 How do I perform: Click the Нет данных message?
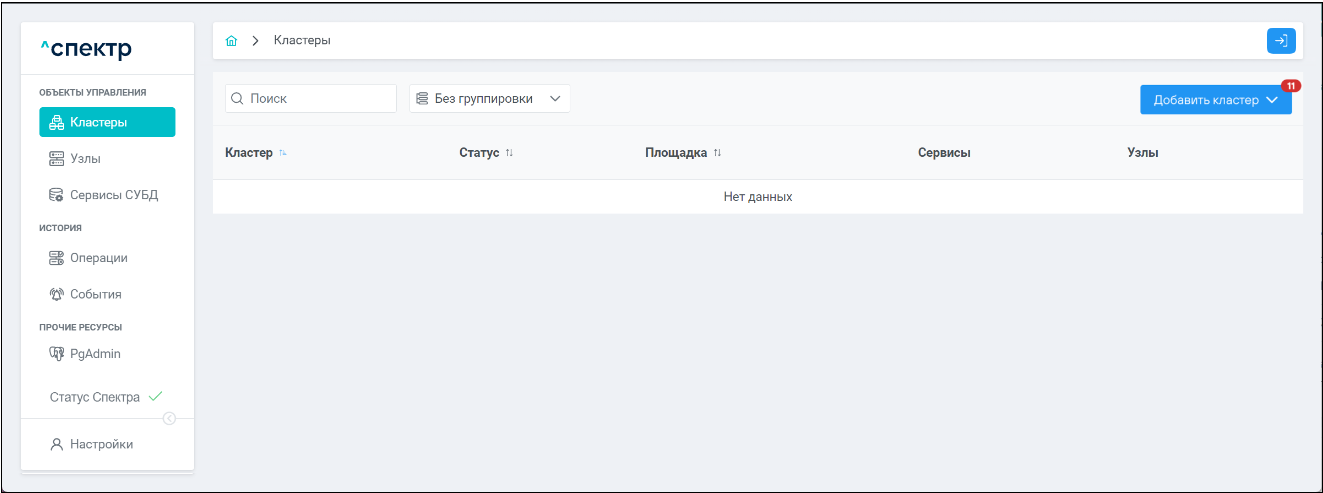coord(758,197)
